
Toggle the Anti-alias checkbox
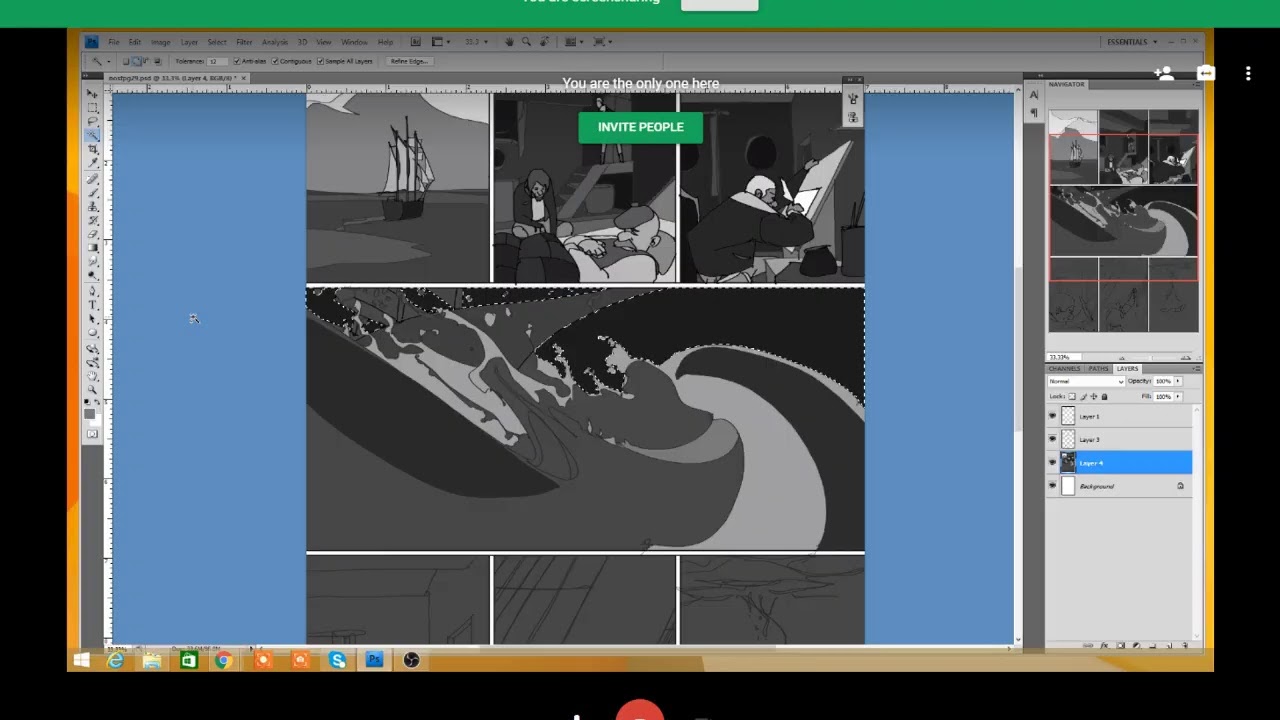(x=237, y=62)
